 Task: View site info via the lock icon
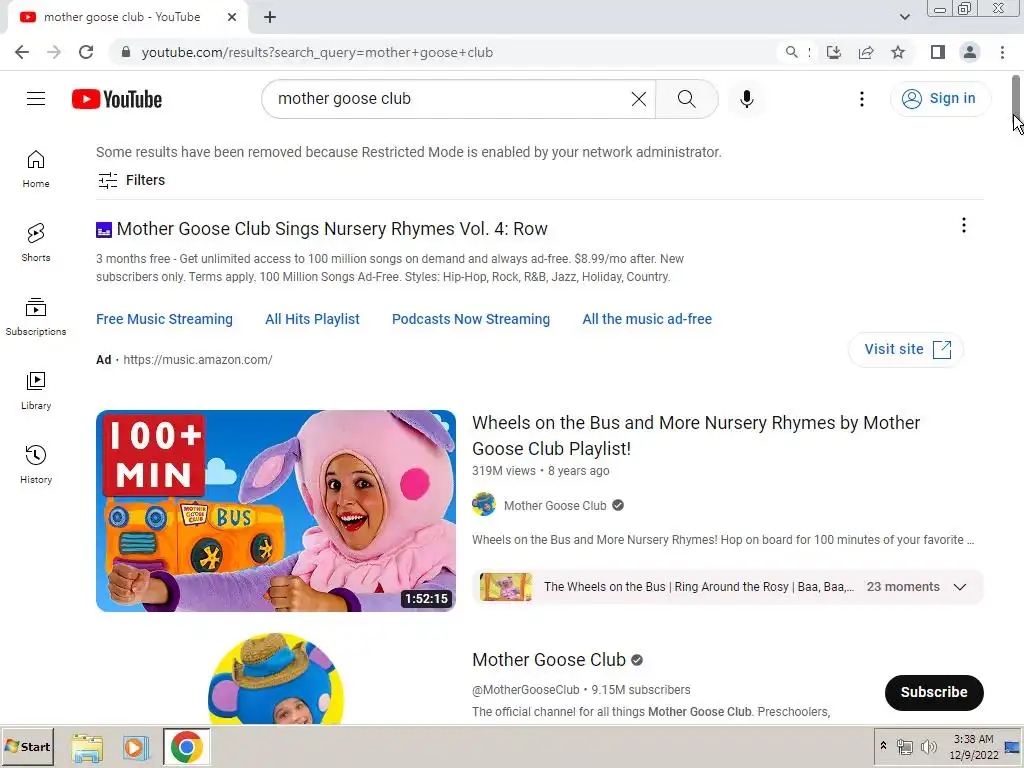[x=126, y=52]
